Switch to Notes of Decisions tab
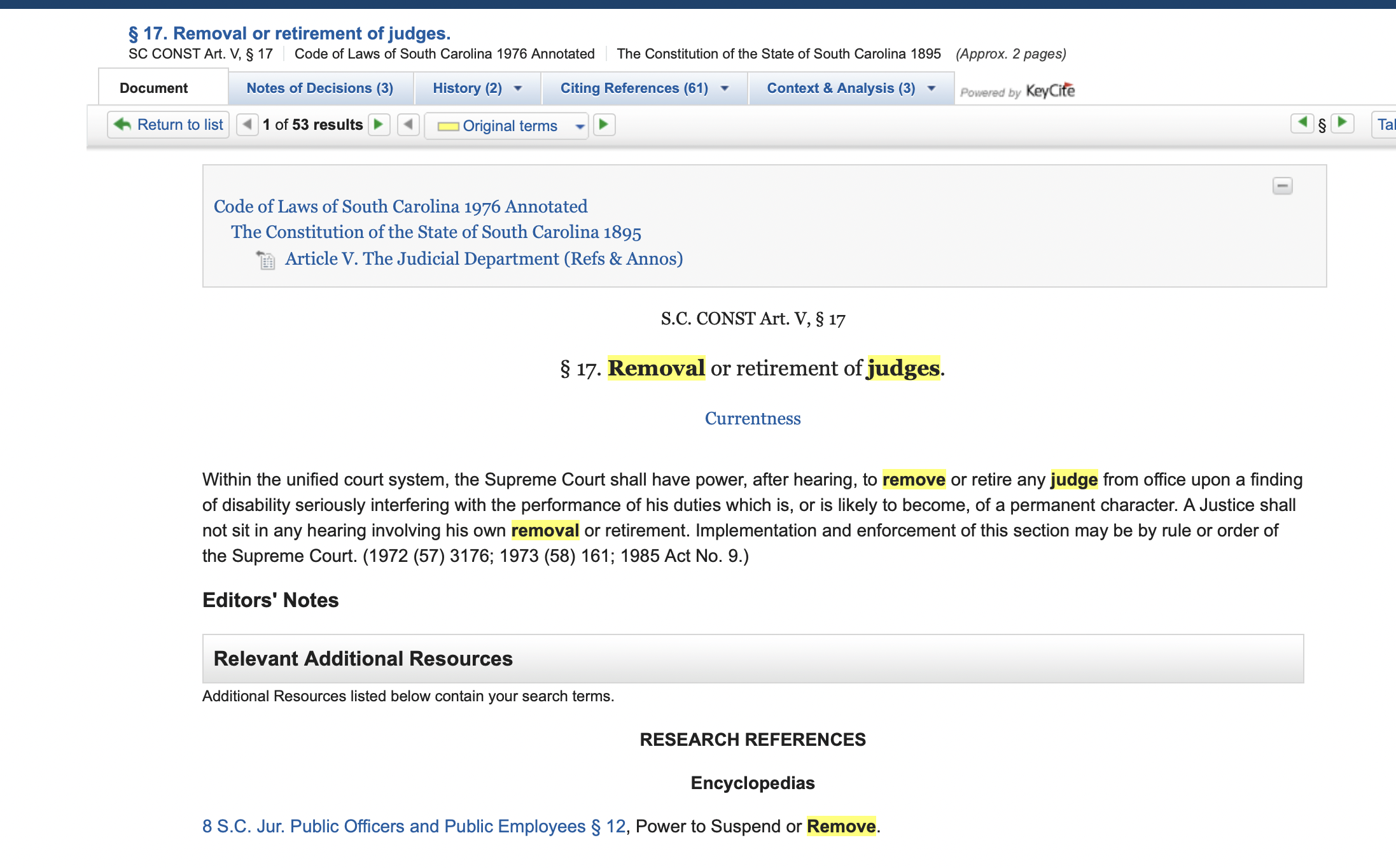This screenshot has height=868, width=1396. (x=319, y=88)
